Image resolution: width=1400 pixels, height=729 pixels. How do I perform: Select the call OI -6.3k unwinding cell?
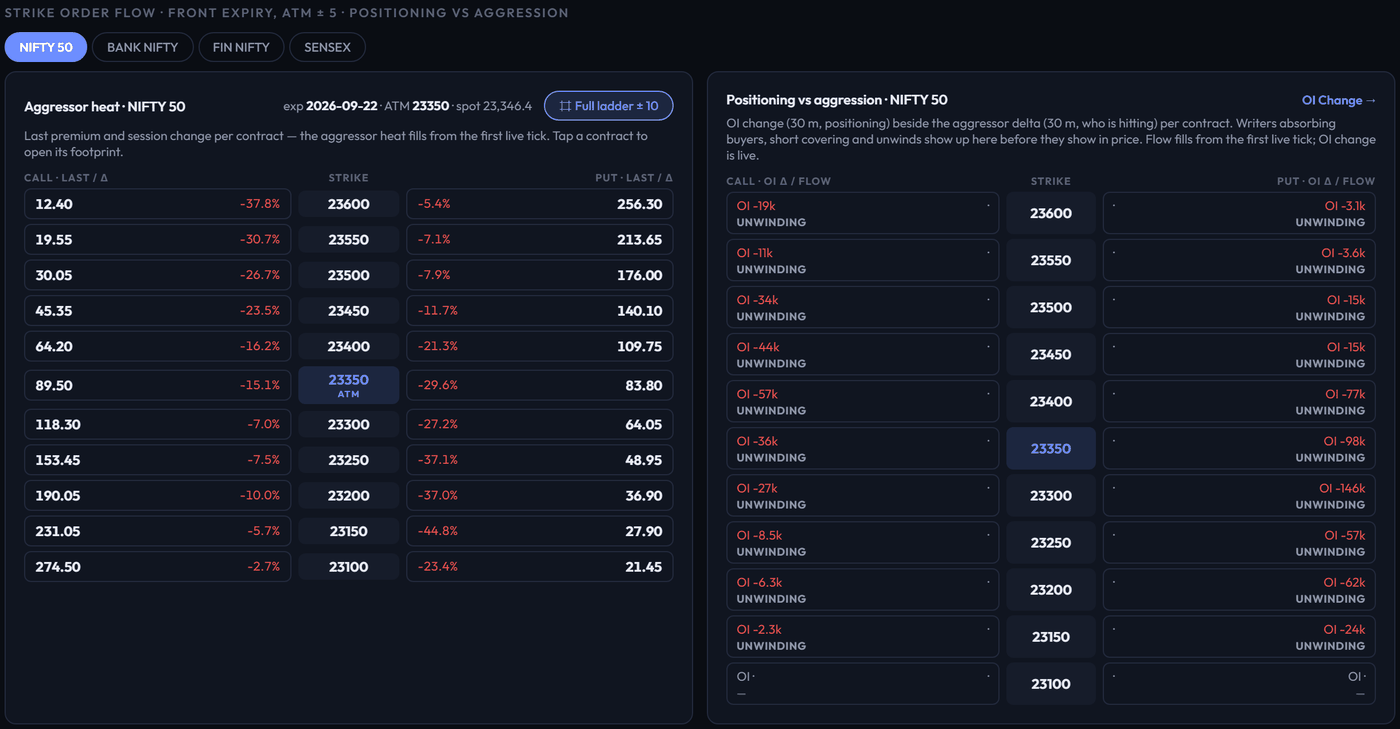click(x=863, y=589)
